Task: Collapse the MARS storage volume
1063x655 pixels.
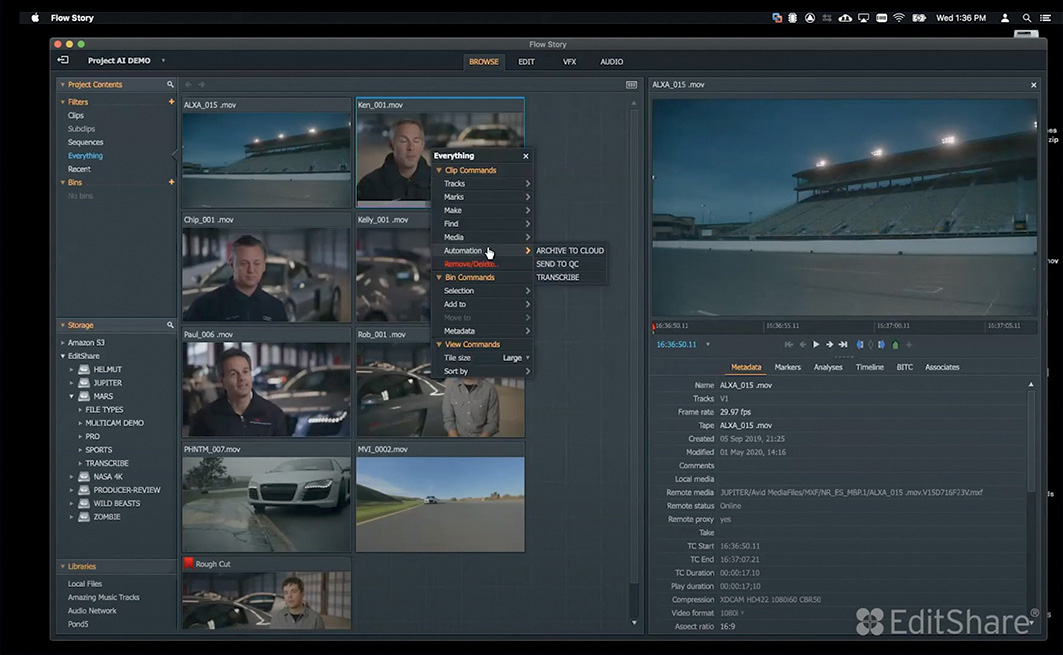Action: click(x=72, y=396)
